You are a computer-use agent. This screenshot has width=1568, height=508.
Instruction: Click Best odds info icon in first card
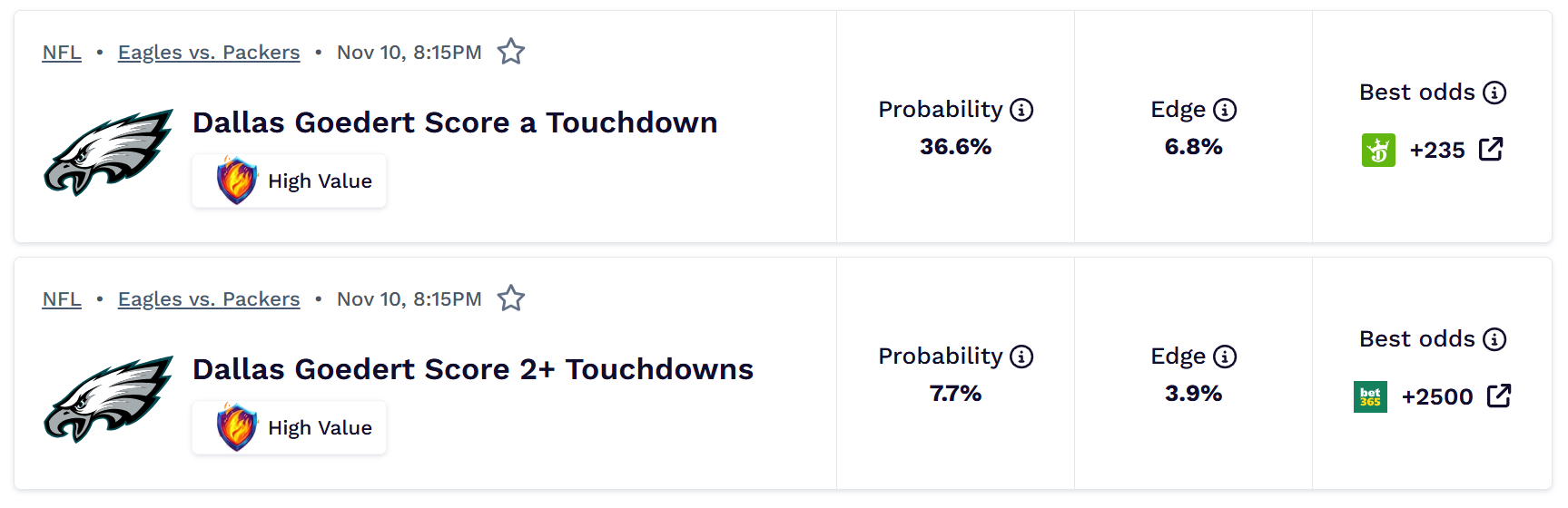(x=1494, y=93)
